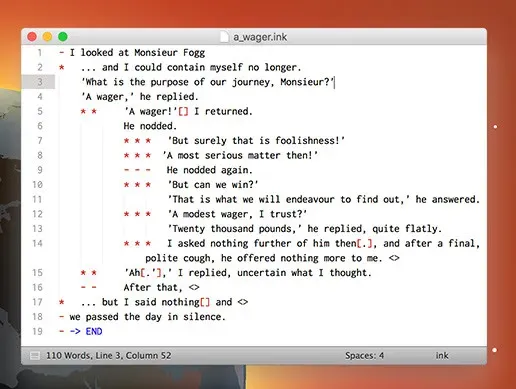This screenshot has width=516, height=389.
Task: Click 'He nodded.' on line 6
Action: pos(150,126)
